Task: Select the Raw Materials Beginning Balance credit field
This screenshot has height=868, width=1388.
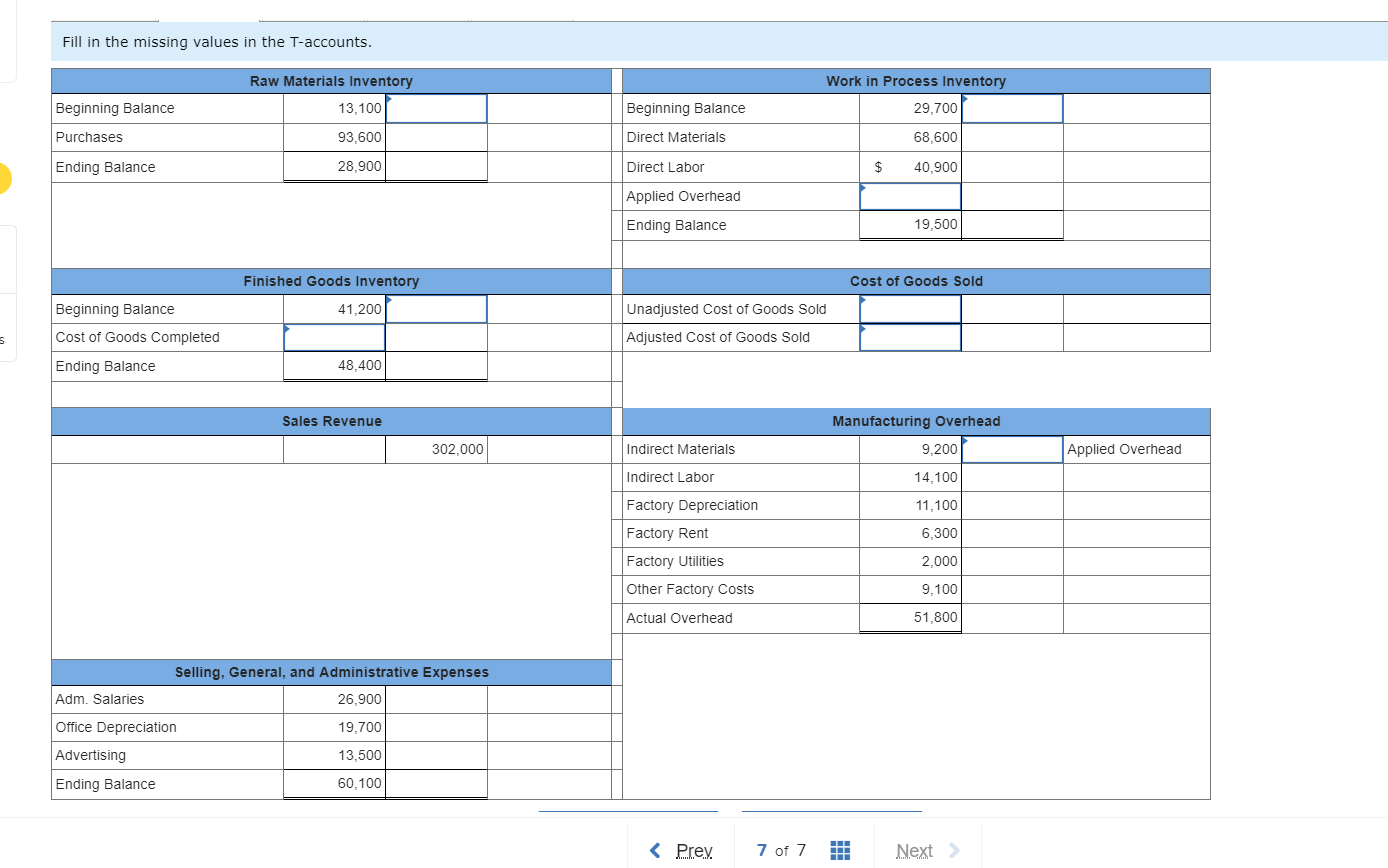Action: (x=436, y=108)
